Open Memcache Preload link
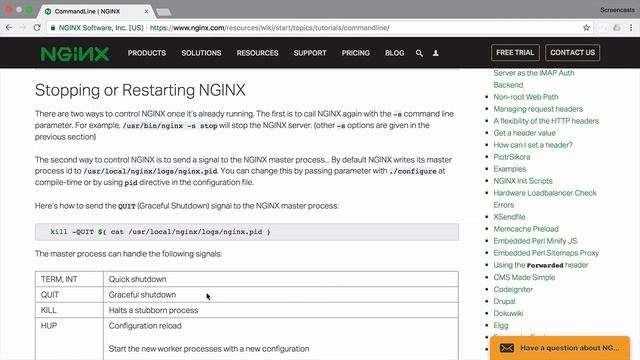The height and width of the screenshot is (360, 640). coord(526,229)
